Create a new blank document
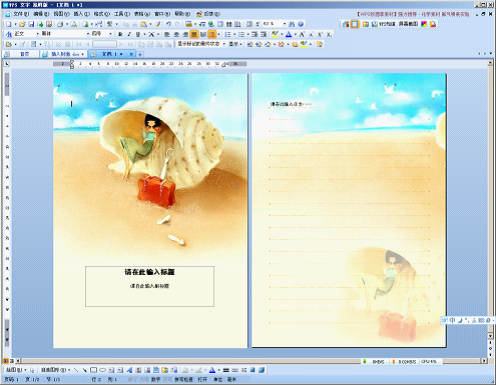Screen dimensions: 496x385 (9, 24)
